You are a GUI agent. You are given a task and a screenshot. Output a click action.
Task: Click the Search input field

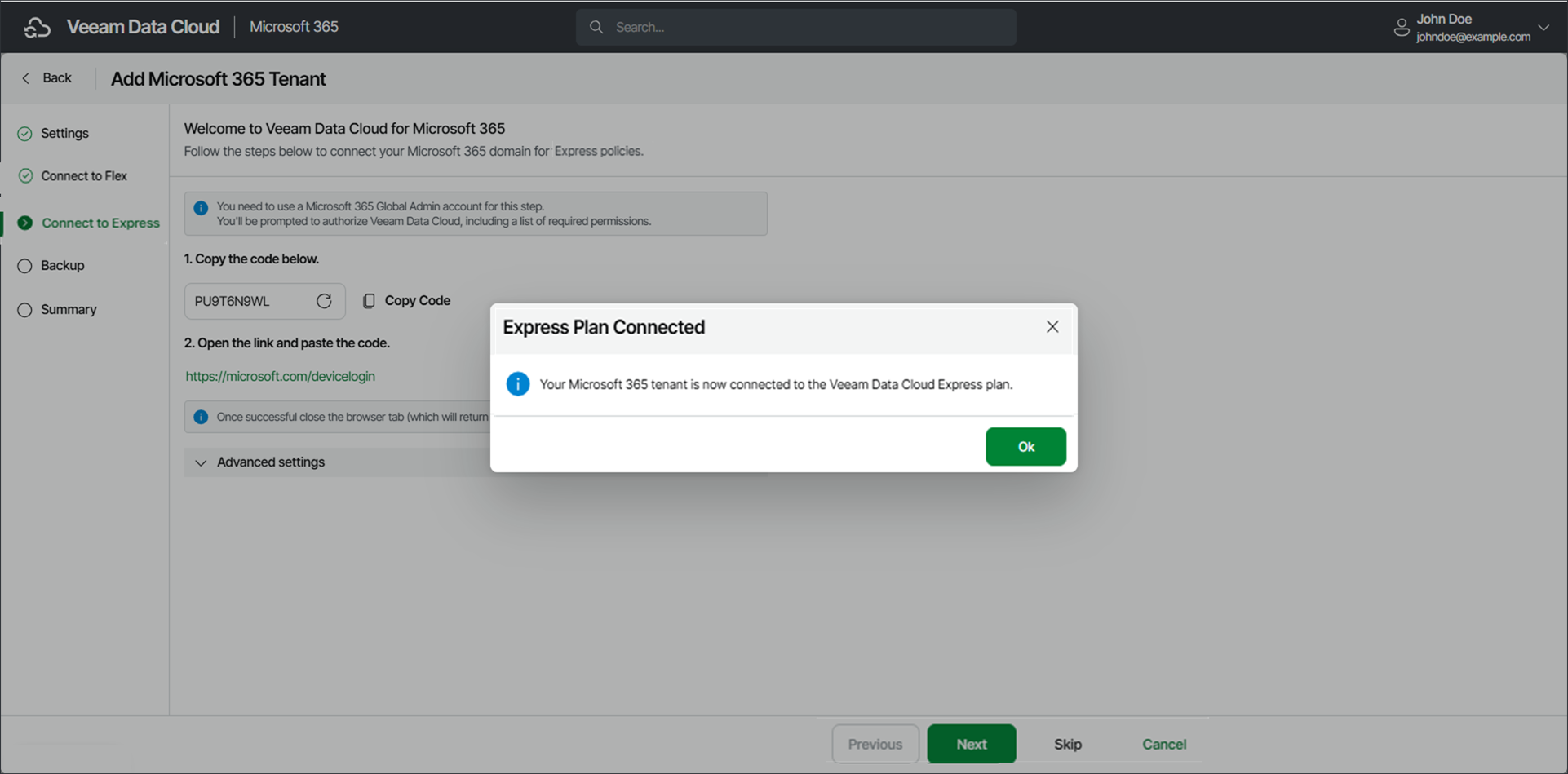808,27
